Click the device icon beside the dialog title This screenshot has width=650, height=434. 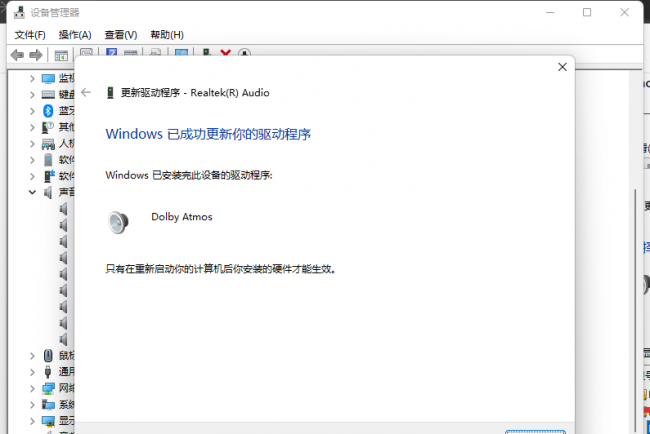coord(110,92)
